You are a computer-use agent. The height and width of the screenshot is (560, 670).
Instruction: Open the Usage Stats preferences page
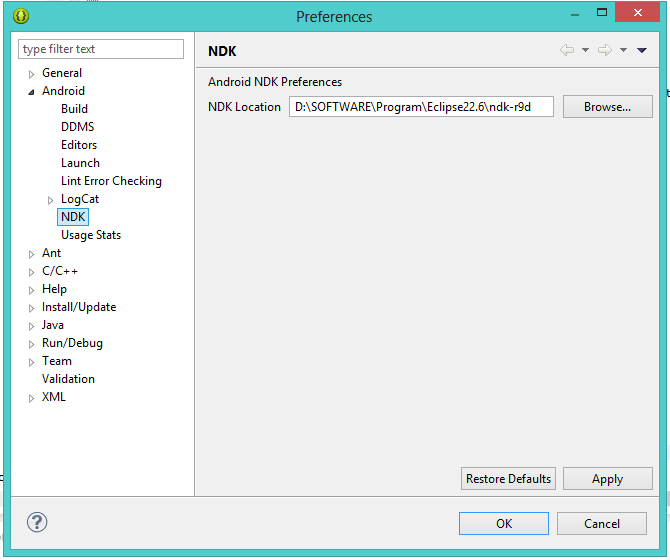point(91,235)
